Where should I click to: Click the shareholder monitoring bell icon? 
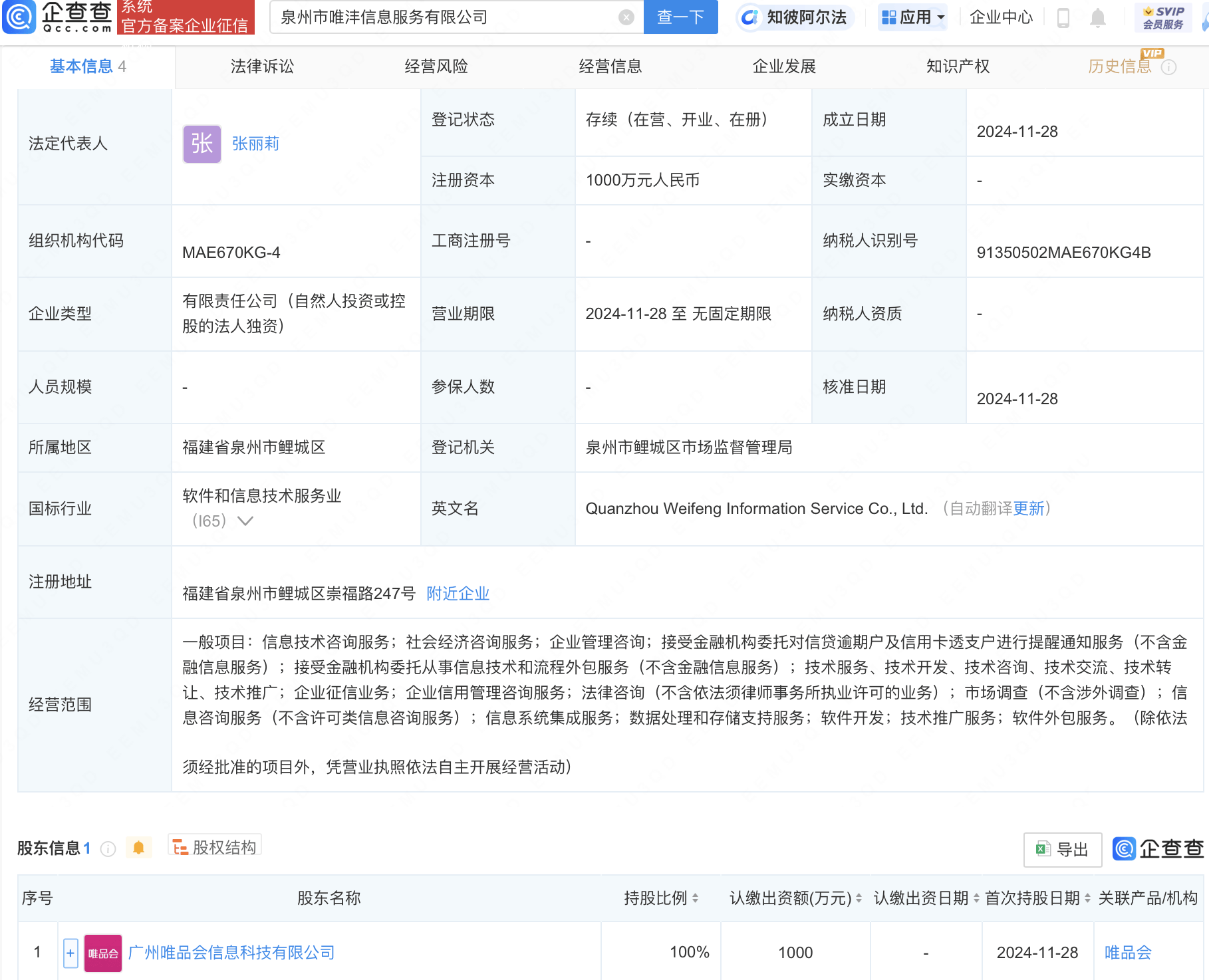(138, 848)
